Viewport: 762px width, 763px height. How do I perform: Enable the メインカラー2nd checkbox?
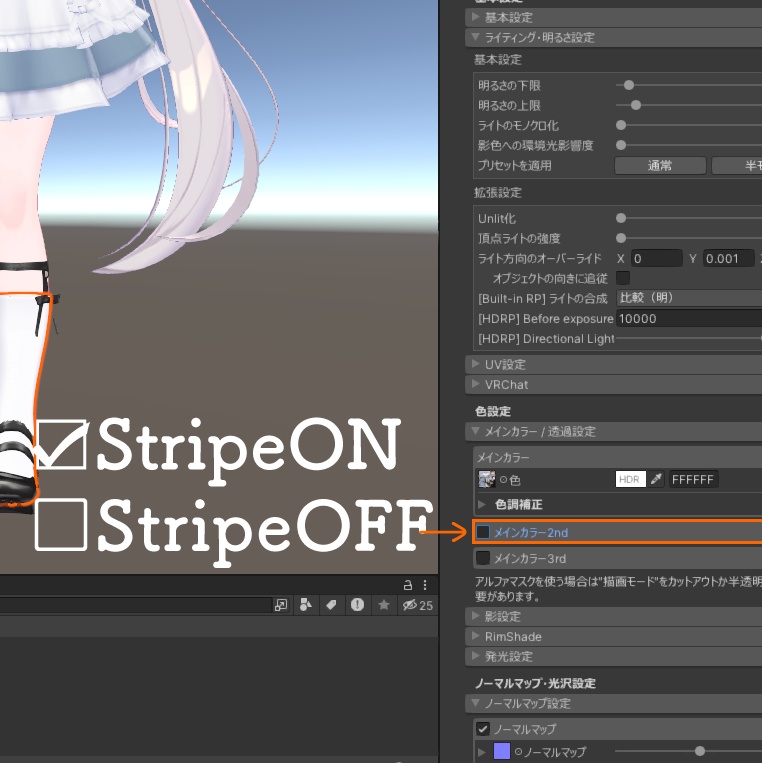click(483, 532)
